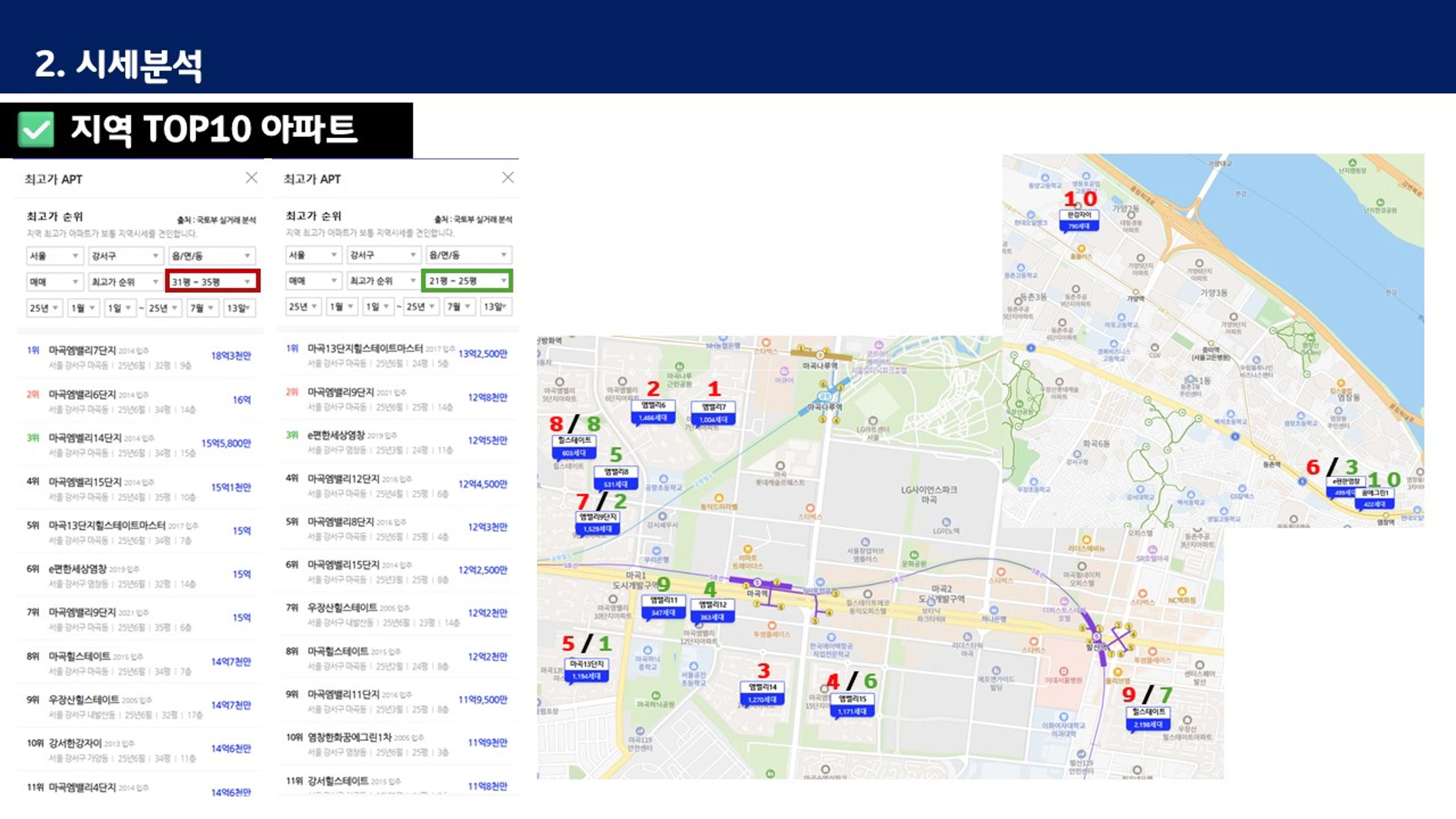Select the 엠밸리11 347세대 map marker

click(x=663, y=607)
